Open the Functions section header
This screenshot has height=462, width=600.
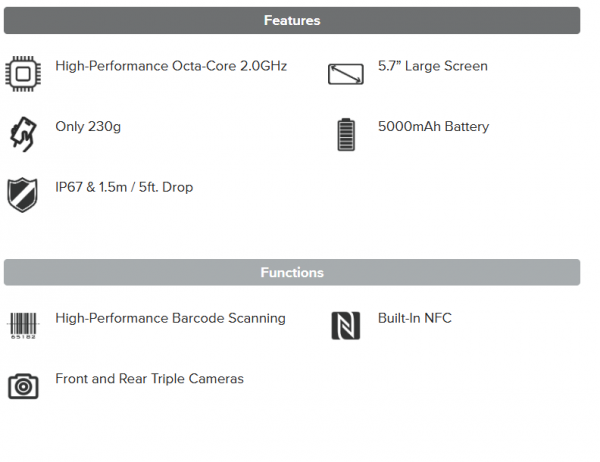point(292,272)
